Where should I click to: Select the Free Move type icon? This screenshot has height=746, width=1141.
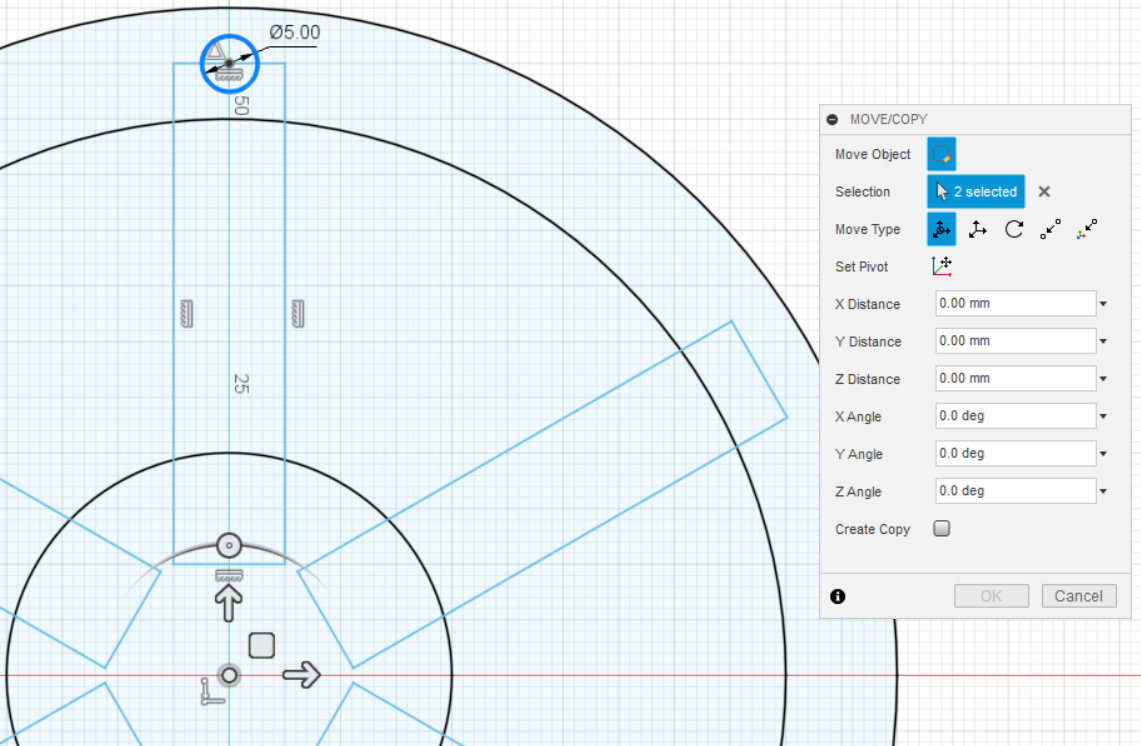tap(941, 229)
